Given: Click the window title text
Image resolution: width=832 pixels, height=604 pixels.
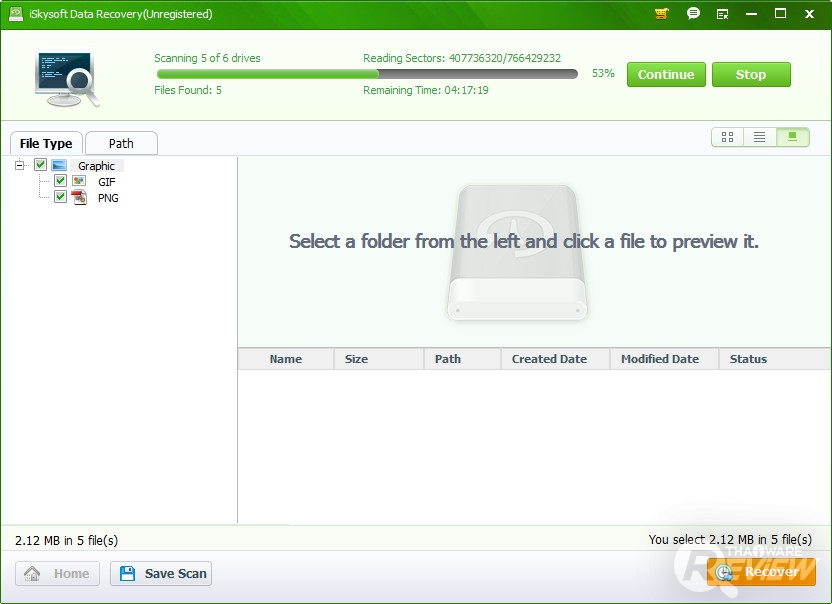Looking at the screenshot, I should [120, 14].
